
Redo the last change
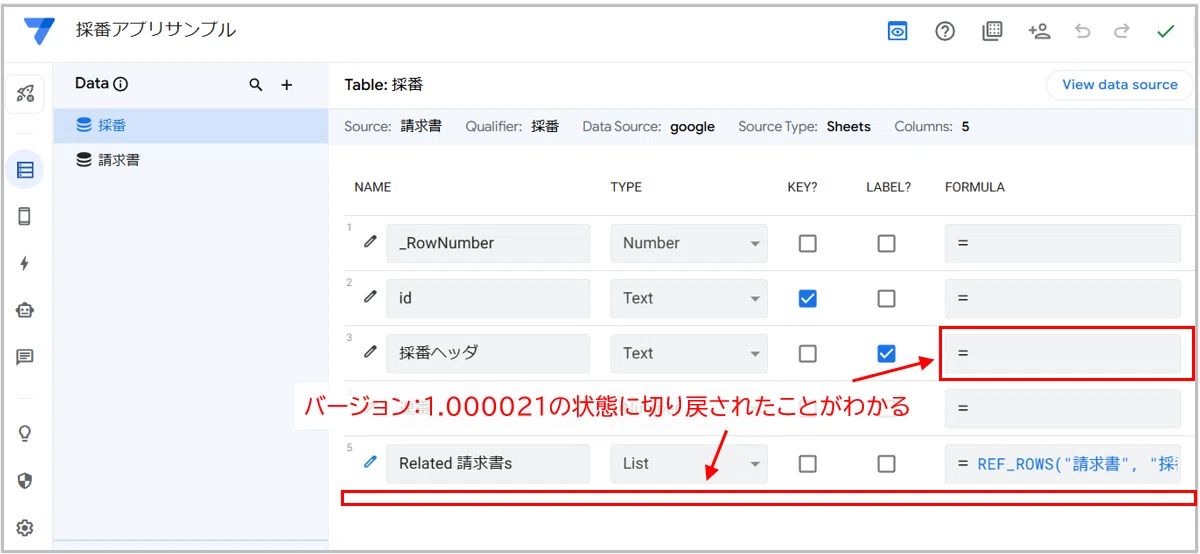(1122, 31)
